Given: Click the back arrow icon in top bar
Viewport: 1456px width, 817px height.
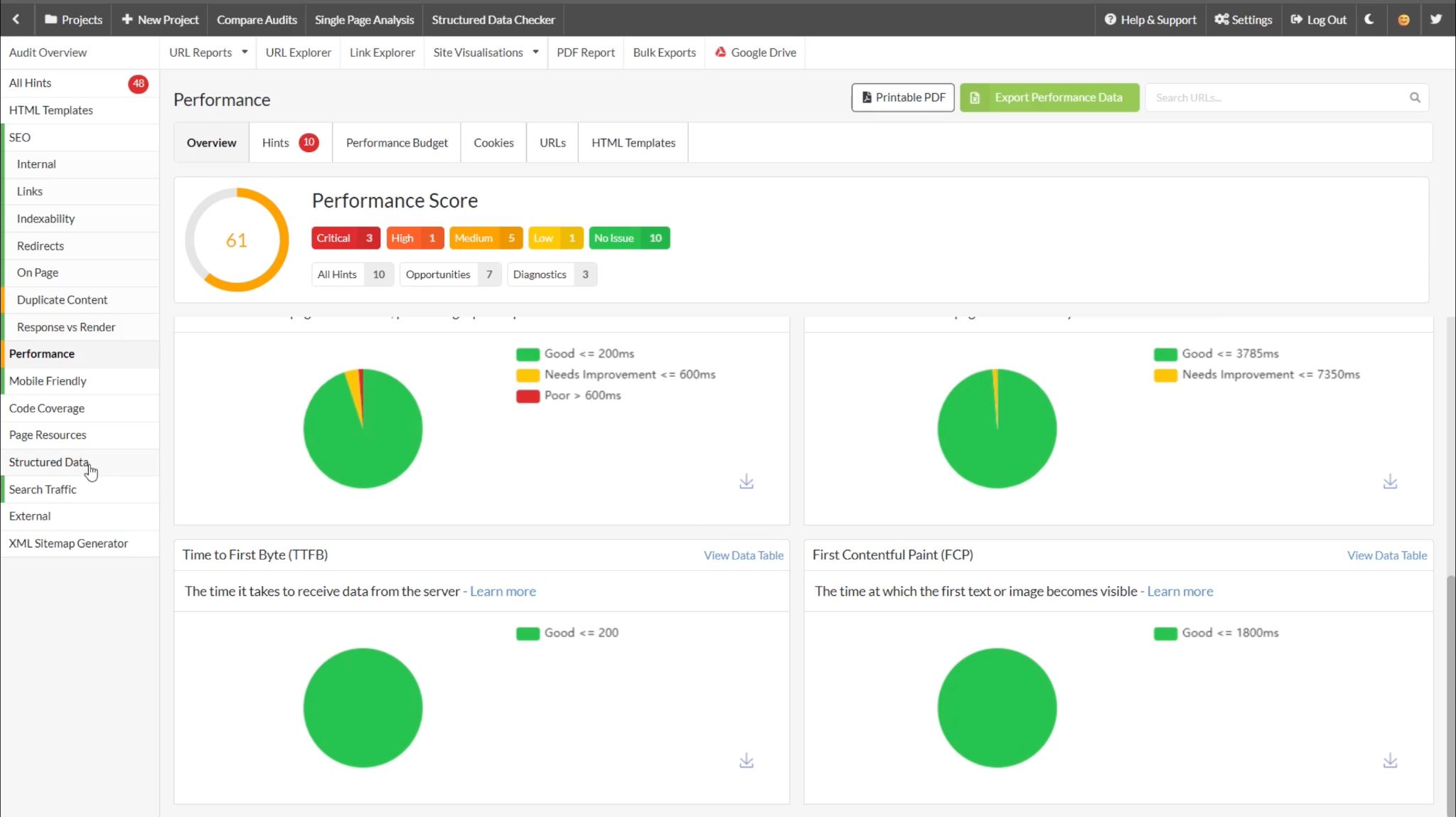Looking at the screenshot, I should click(x=16, y=19).
